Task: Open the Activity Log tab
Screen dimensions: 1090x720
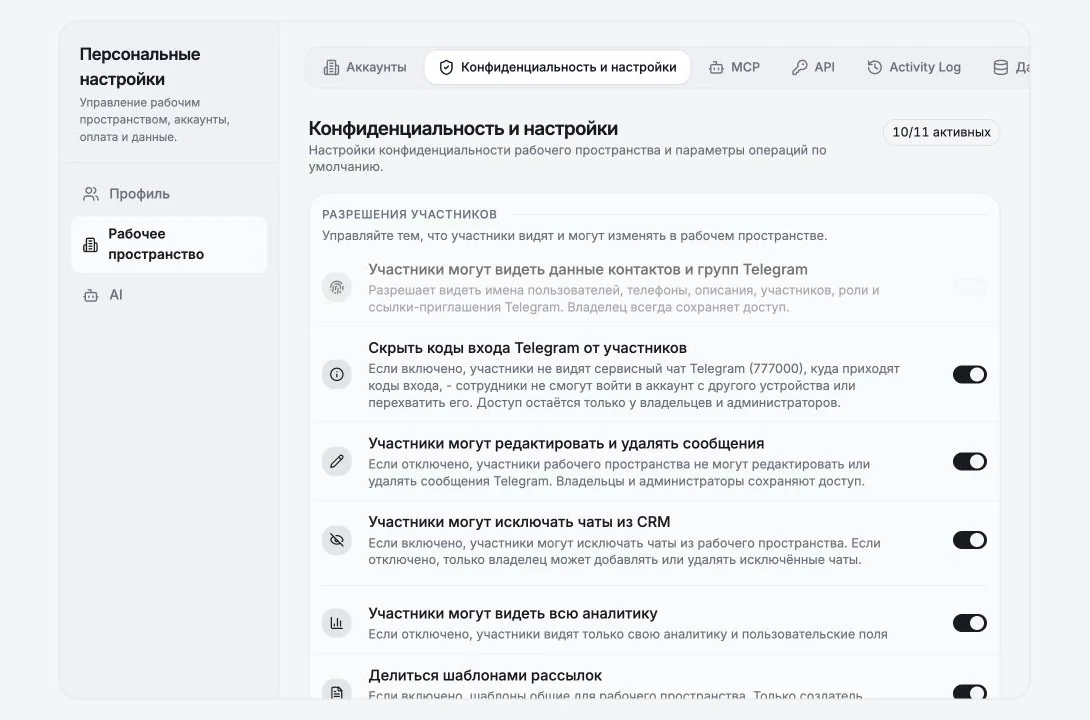Action: [x=914, y=67]
